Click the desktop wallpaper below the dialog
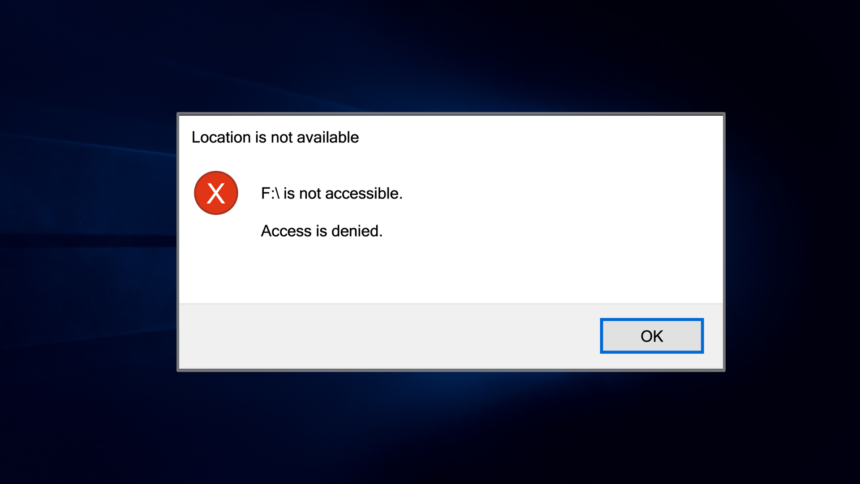Screen dimensions: 860x484 [x=430, y=428]
